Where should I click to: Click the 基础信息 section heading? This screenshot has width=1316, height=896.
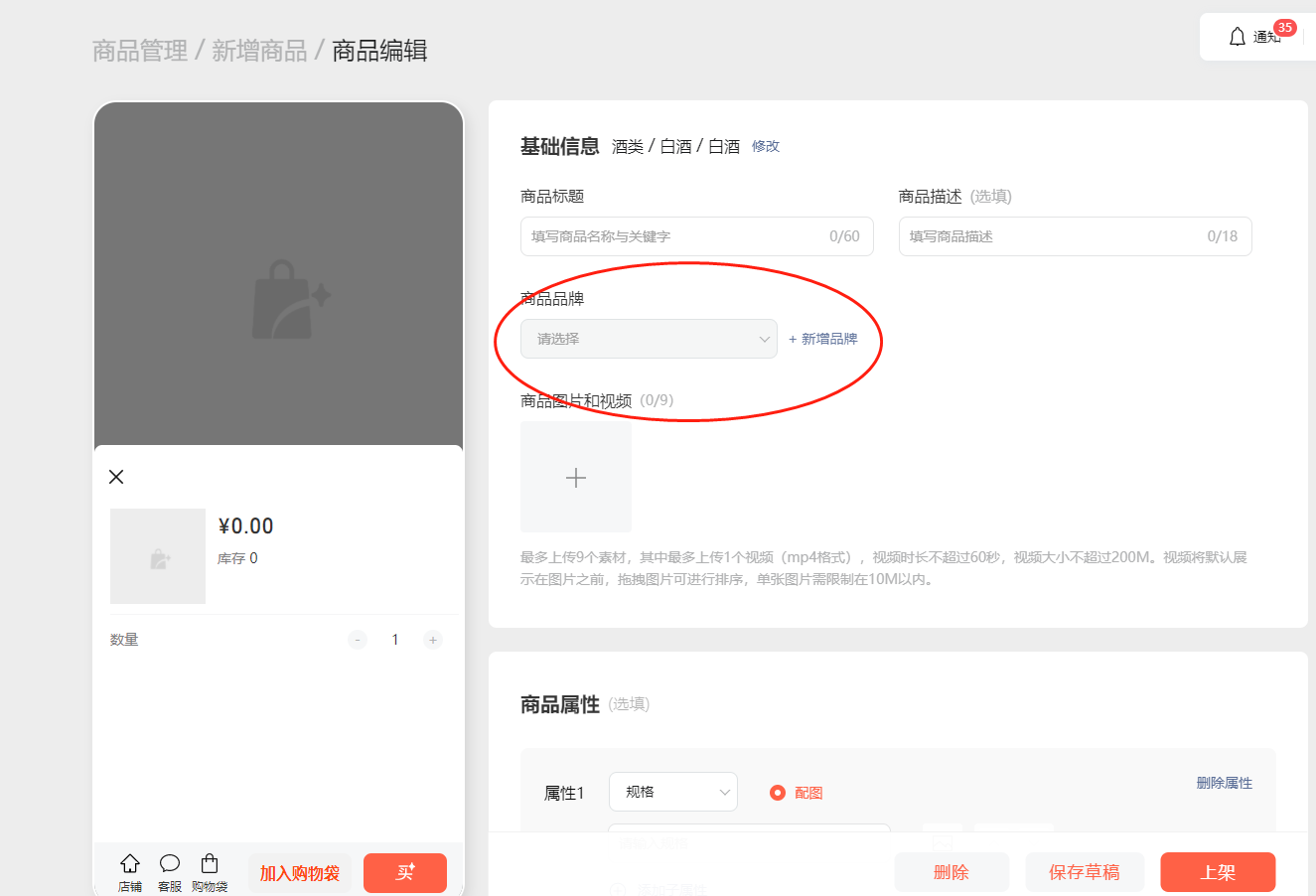[x=560, y=146]
